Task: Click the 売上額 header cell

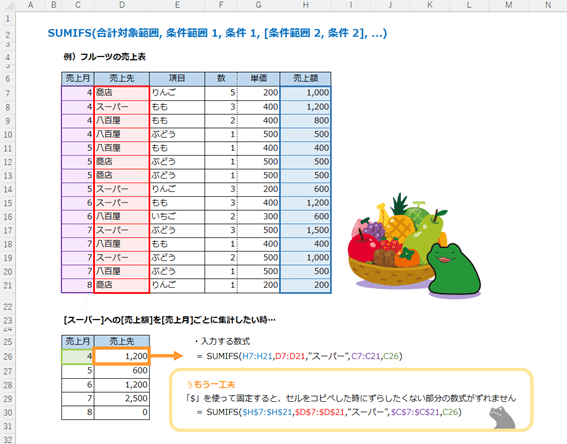Action: click(306, 78)
